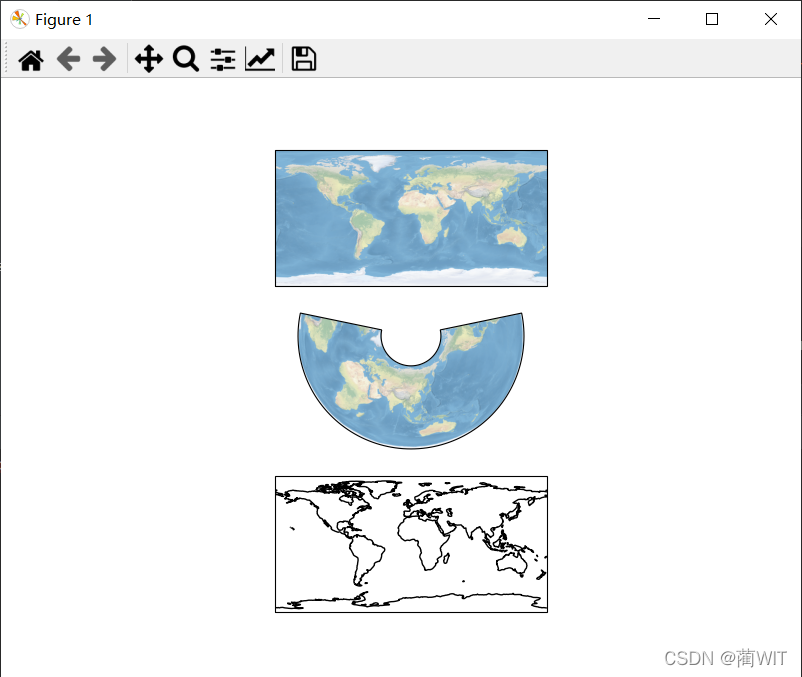Click the topographic world map subplot
Viewport: 802px width, 677px height.
point(410,217)
